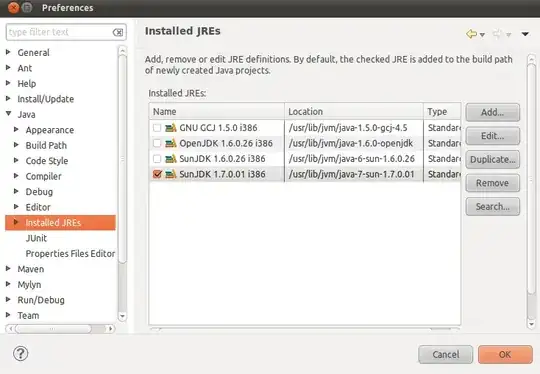Click the forward navigation arrow icon
The width and height of the screenshot is (540, 374).
(x=497, y=34)
